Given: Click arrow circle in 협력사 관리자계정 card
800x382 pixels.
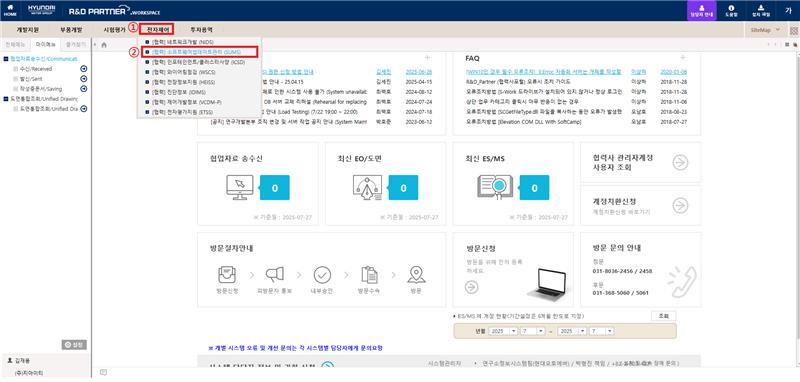Looking at the screenshot, I should click(x=680, y=162).
